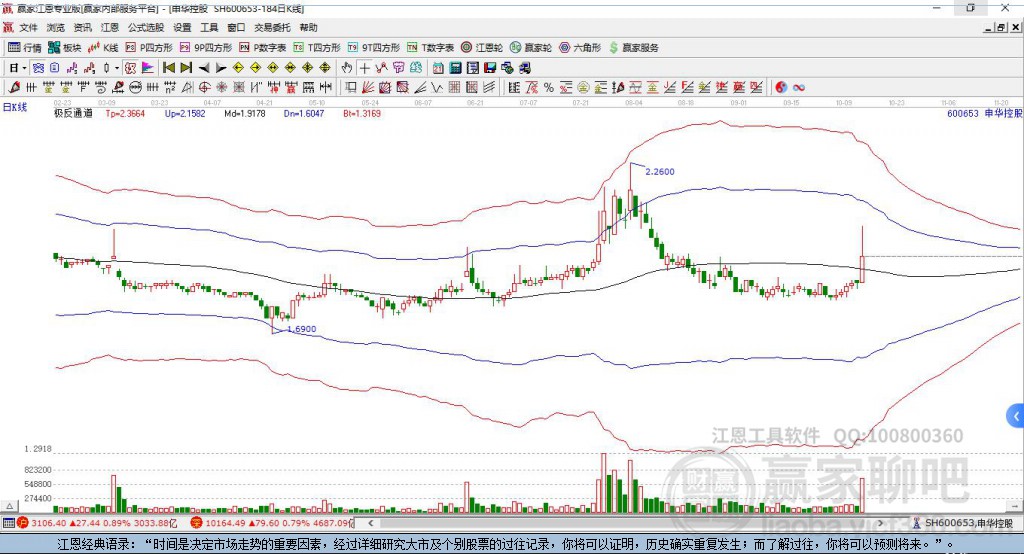The image size is (1024, 554).
Task: Open the 六角形 hexagon tool
Action: [580, 48]
